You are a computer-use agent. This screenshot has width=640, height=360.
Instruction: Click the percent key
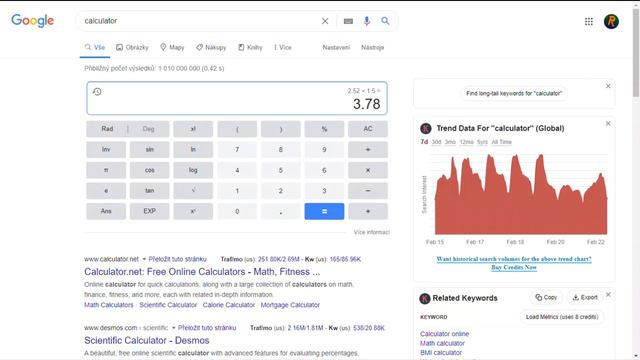[324, 129]
